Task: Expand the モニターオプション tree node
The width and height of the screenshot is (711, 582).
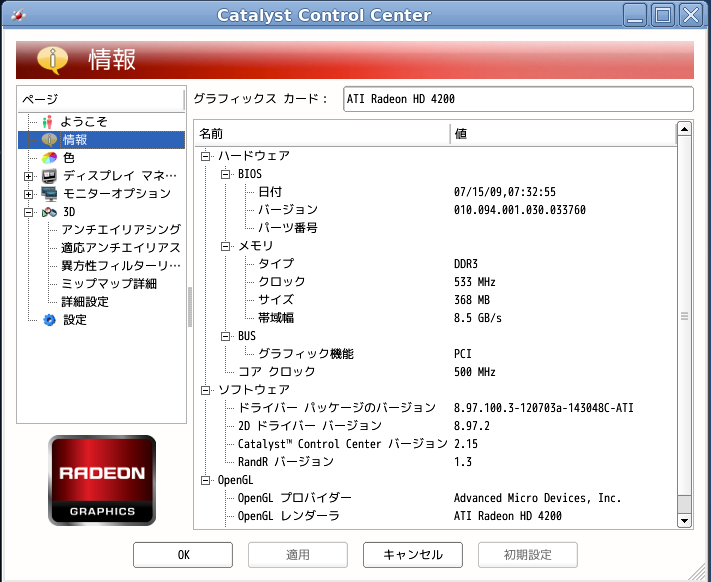Action: coord(28,194)
